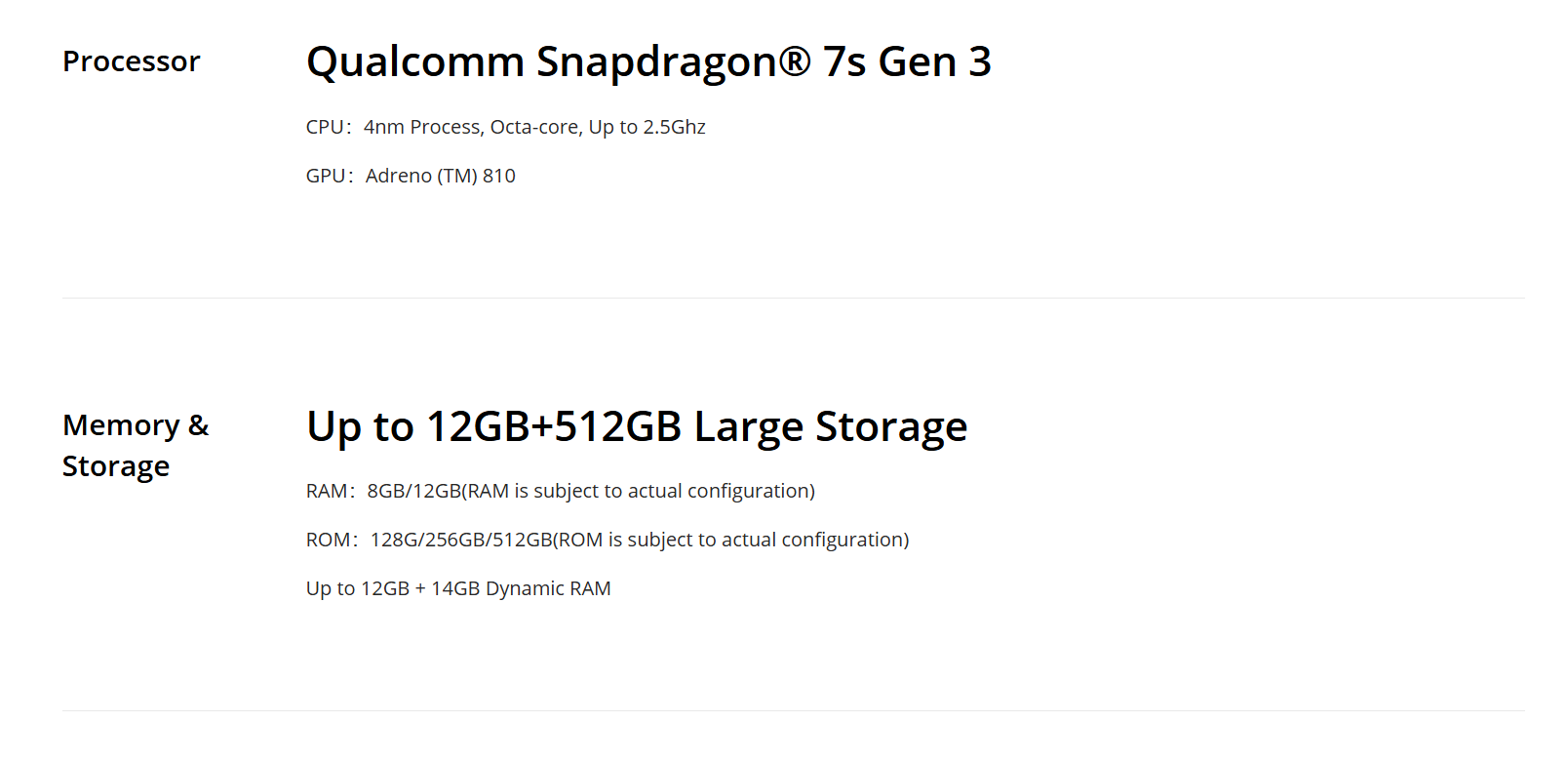Screen dimensions: 1568x763
Task: Click the Up to 2.5Ghz text
Action: (x=647, y=127)
